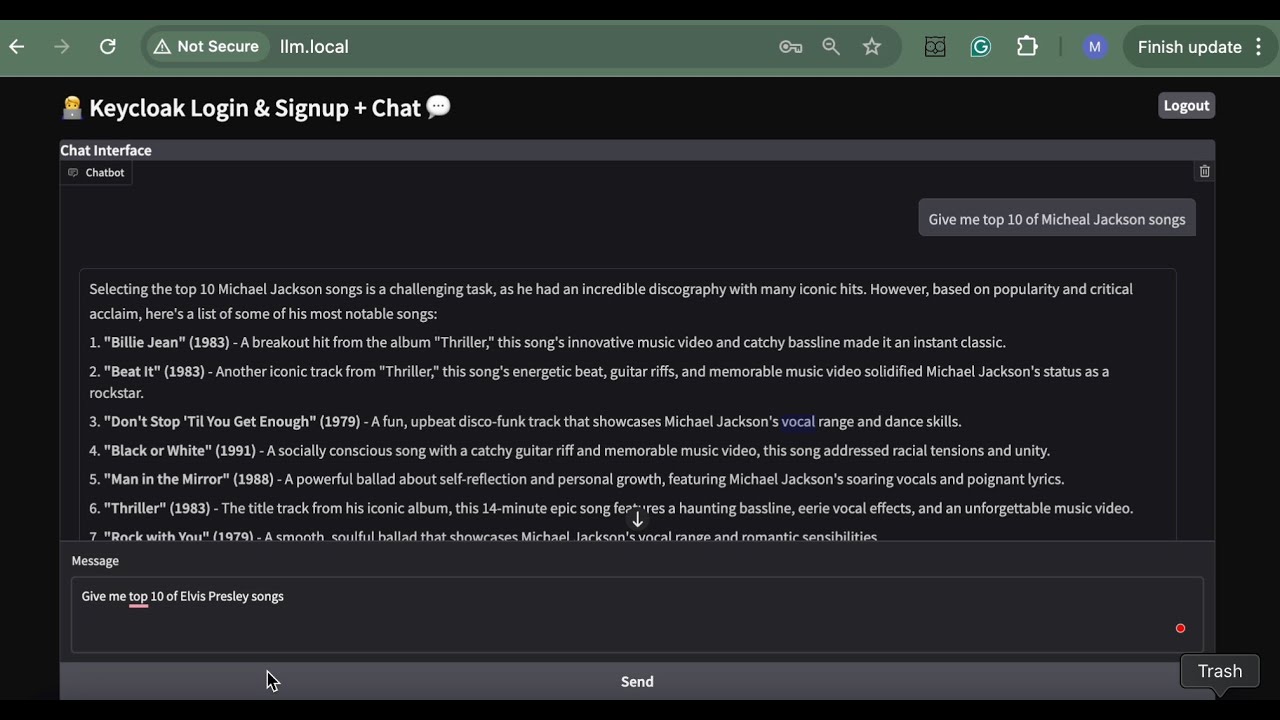Open the M profile avatar
The image size is (1280, 720).
[1095, 47]
